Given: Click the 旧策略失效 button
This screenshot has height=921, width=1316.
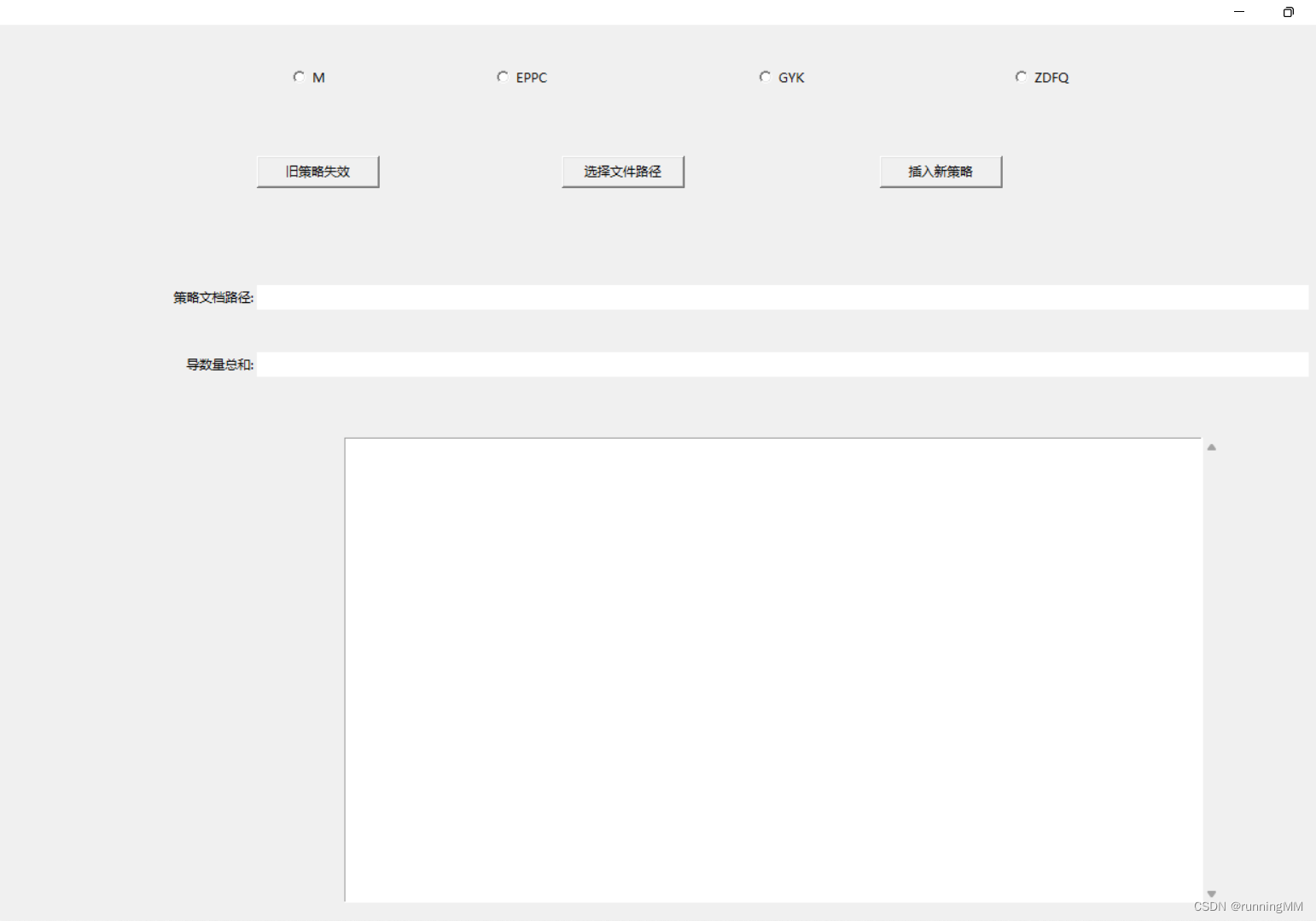Looking at the screenshot, I should pyautogui.click(x=317, y=171).
